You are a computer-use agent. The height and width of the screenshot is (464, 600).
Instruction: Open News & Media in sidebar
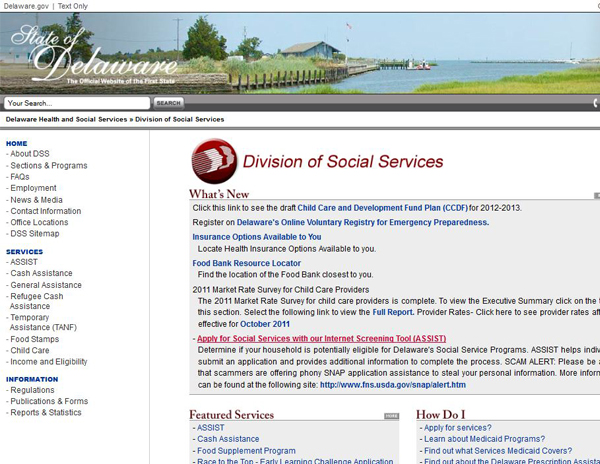coord(36,200)
